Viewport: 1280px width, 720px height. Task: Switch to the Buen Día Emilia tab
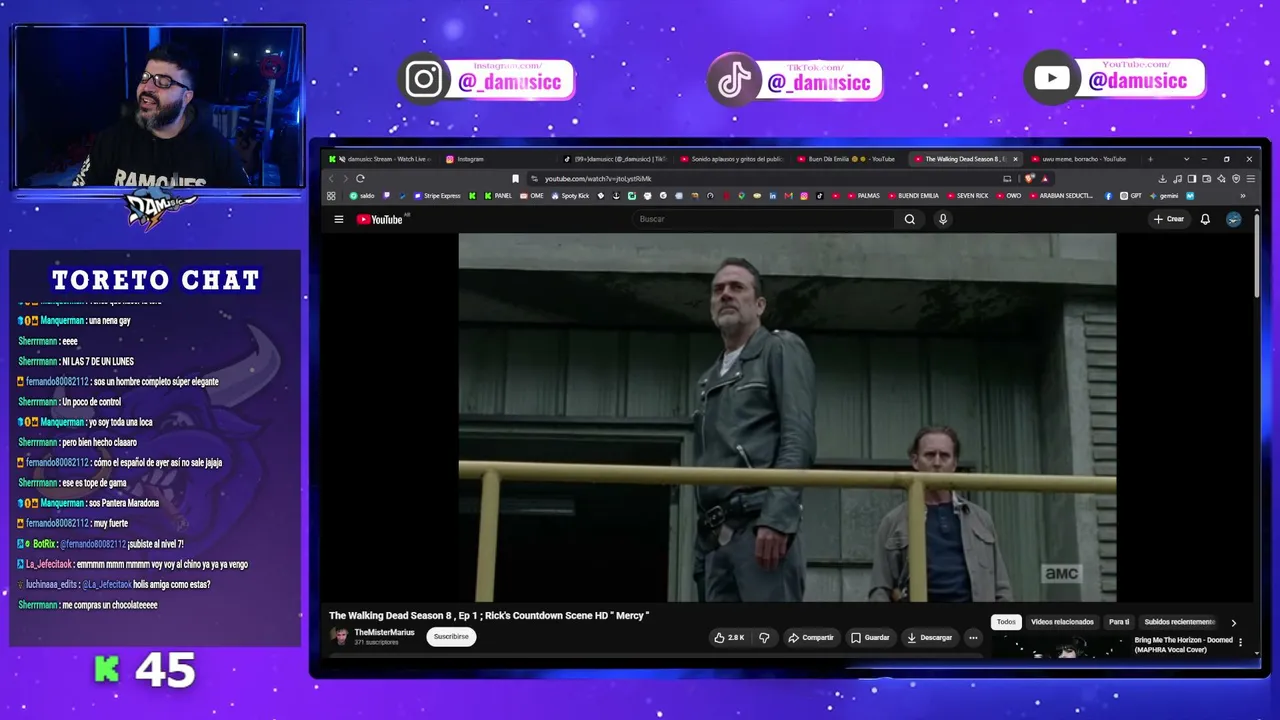[850, 159]
